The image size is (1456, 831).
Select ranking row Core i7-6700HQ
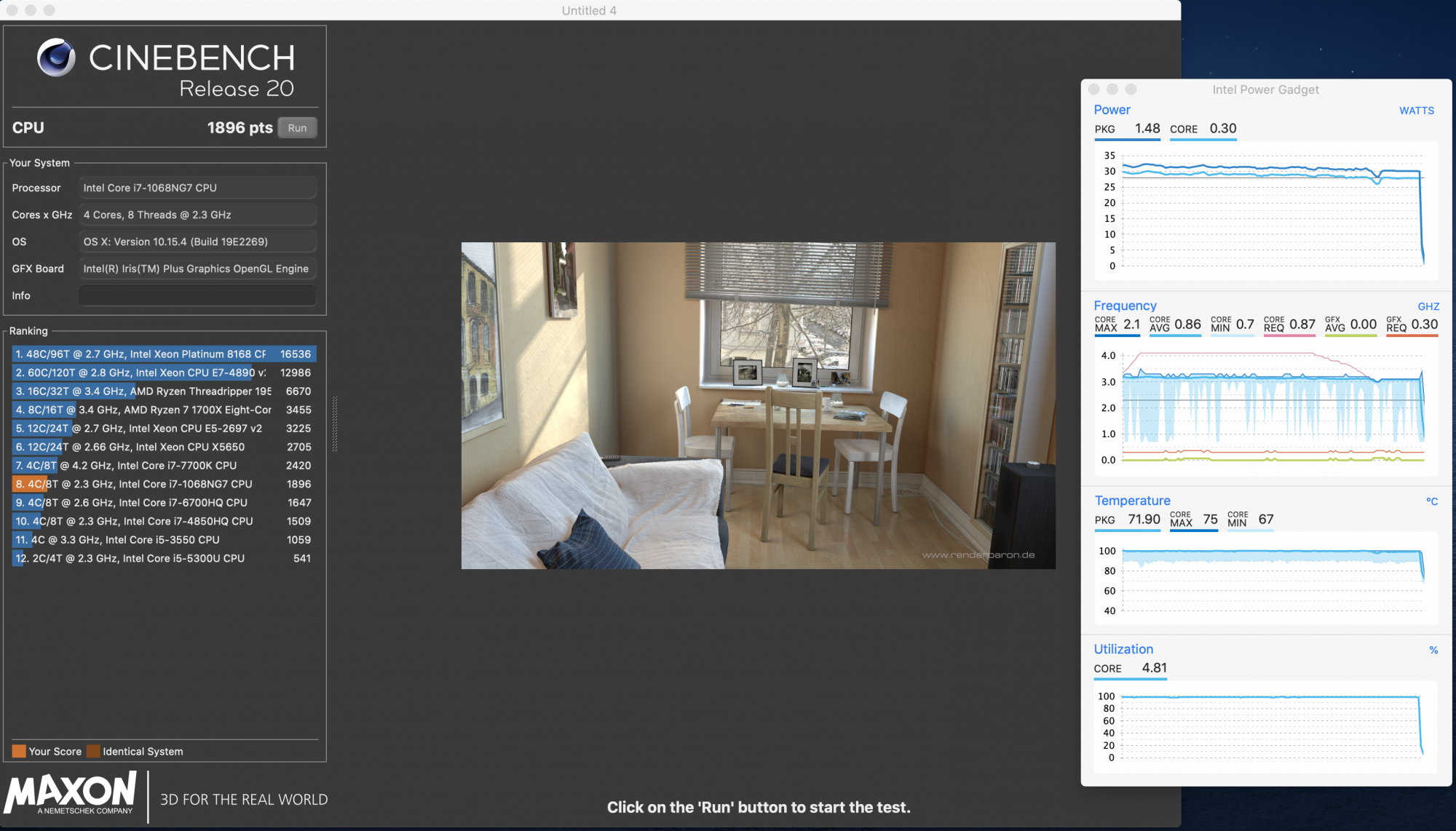coord(164,503)
